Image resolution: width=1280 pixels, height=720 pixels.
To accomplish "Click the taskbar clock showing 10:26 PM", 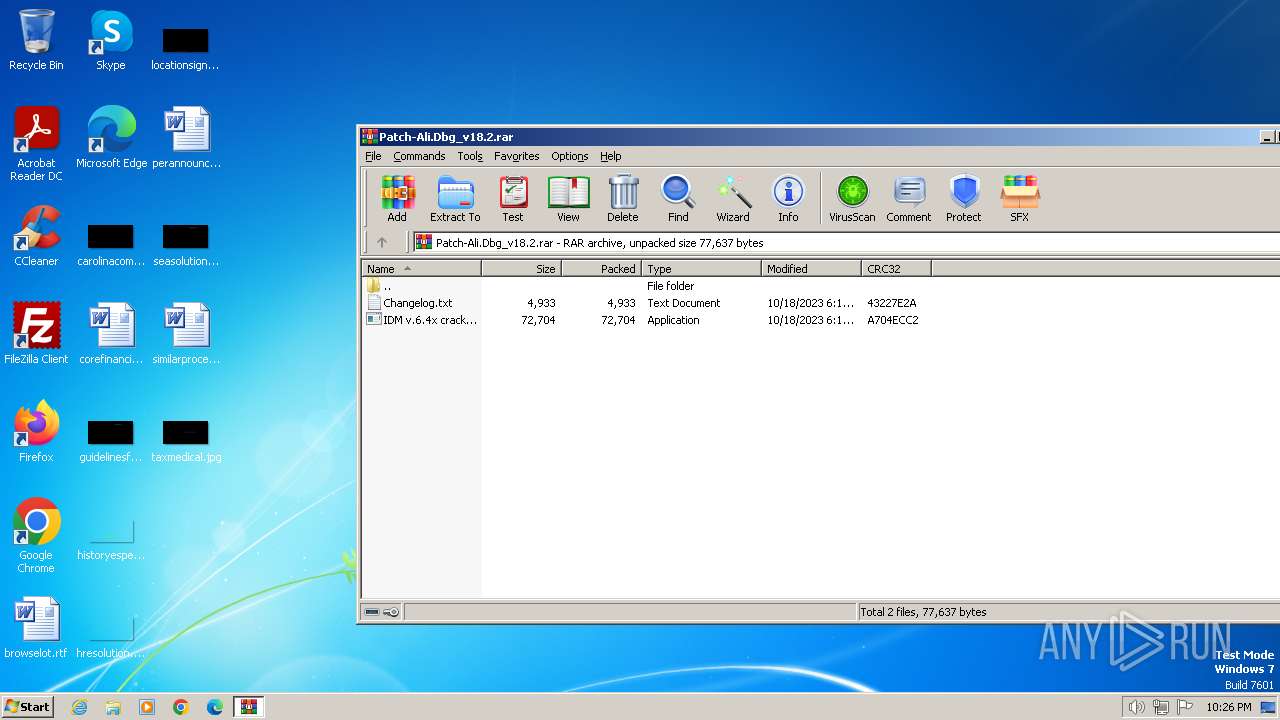I will pyautogui.click(x=1229, y=707).
